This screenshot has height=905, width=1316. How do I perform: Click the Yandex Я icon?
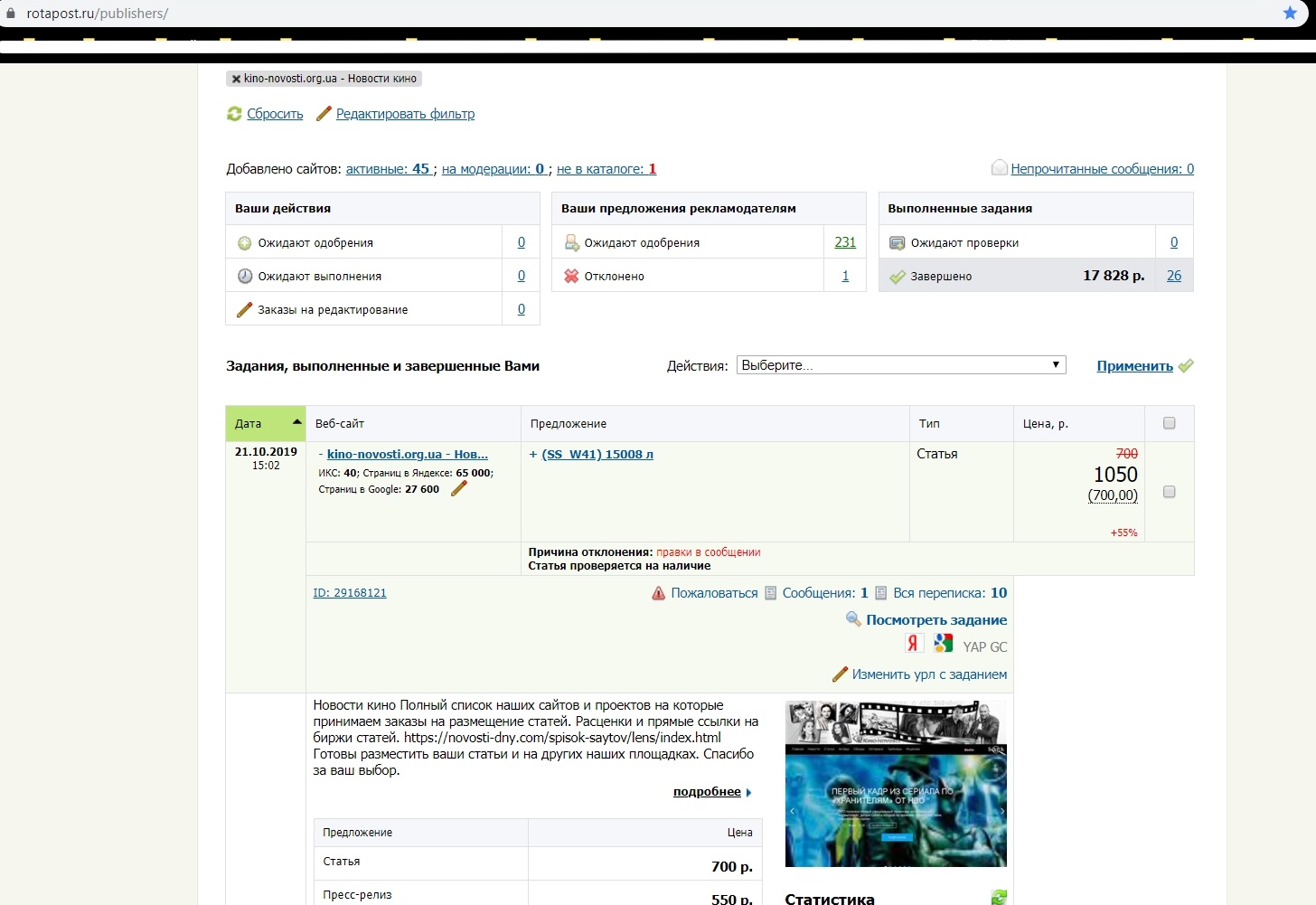click(x=913, y=643)
